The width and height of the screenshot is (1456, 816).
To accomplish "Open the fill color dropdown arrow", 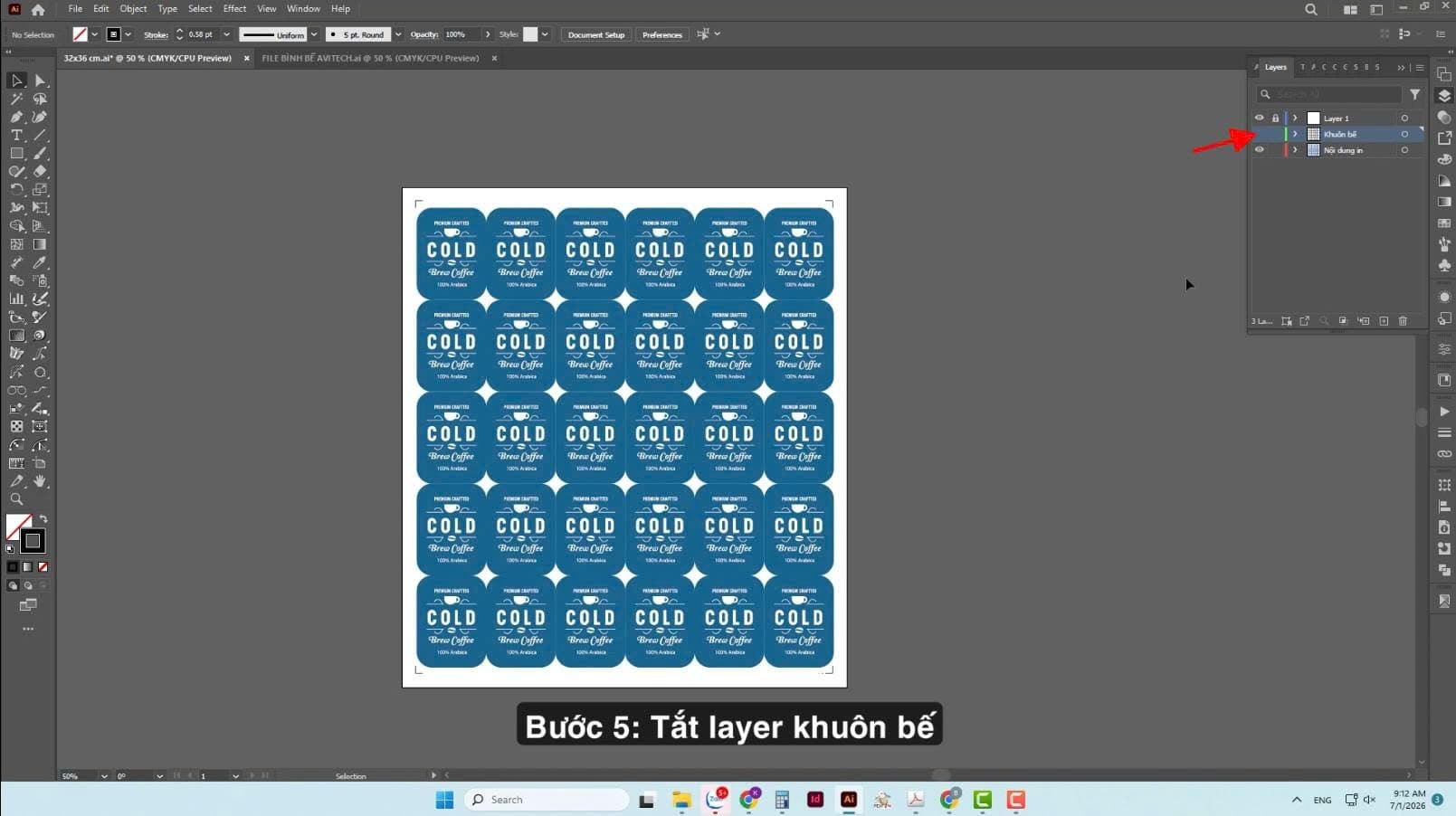I will pyautogui.click(x=94, y=34).
